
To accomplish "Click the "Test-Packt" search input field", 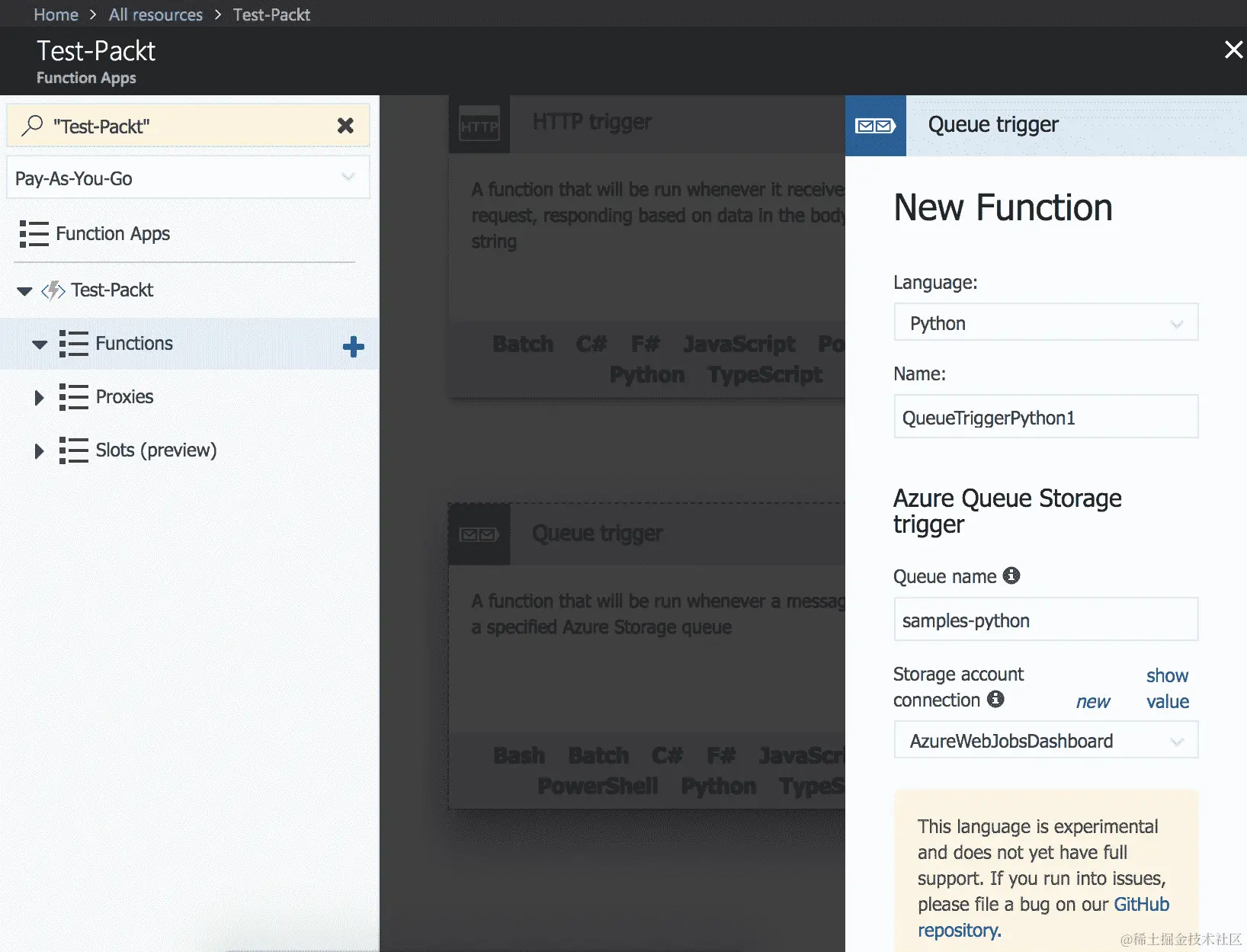I will 188,126.
